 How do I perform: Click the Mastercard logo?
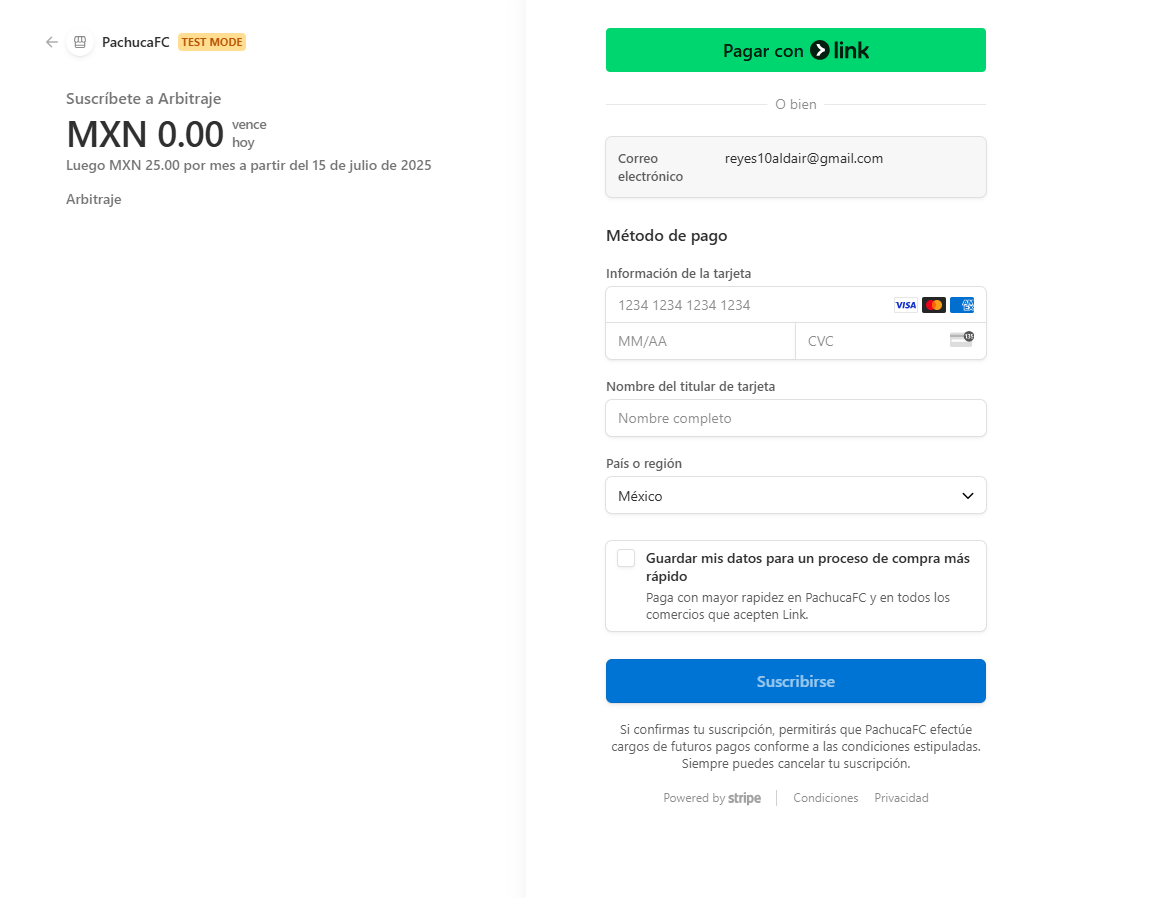934,305
